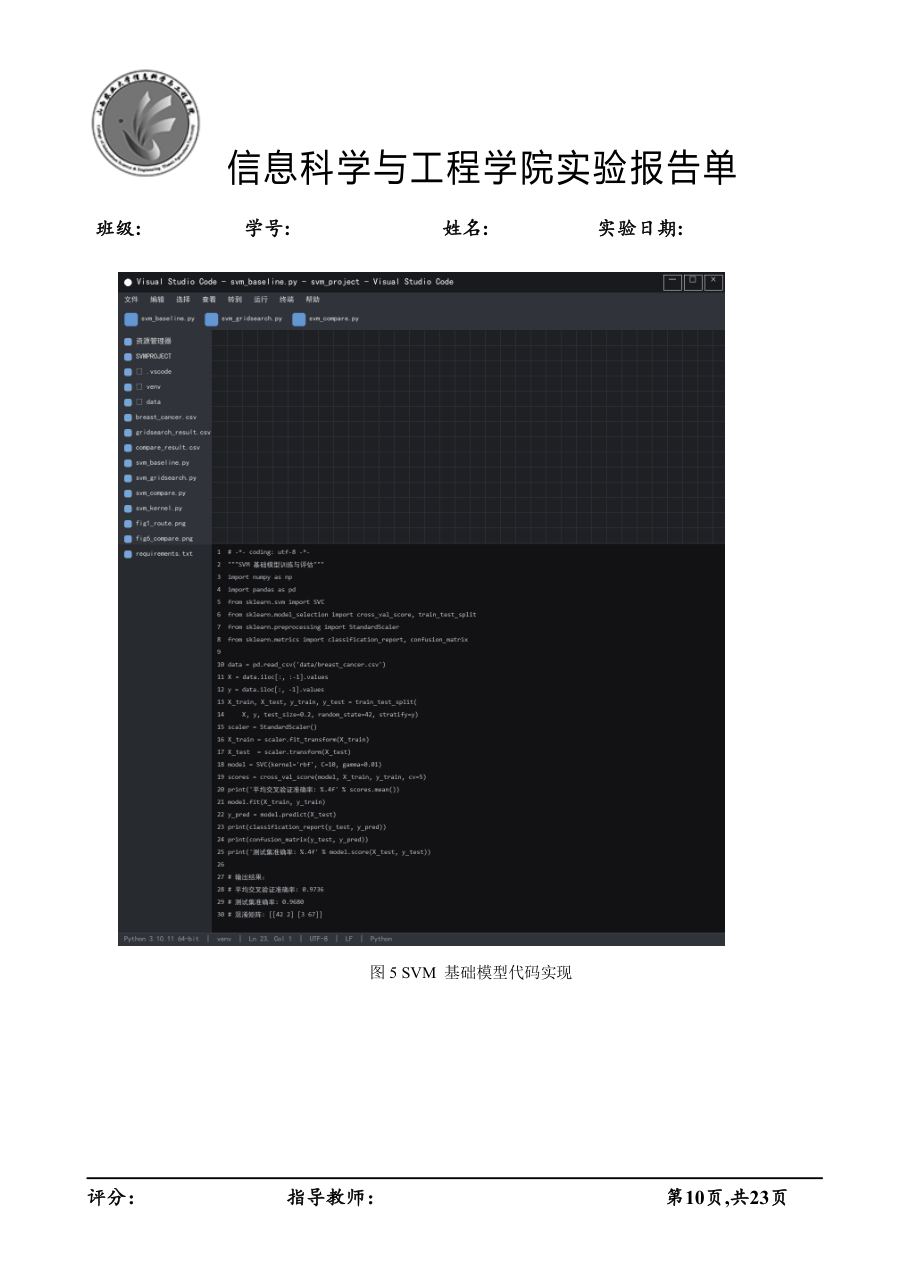Open the 文件 menu

(131, 299)
